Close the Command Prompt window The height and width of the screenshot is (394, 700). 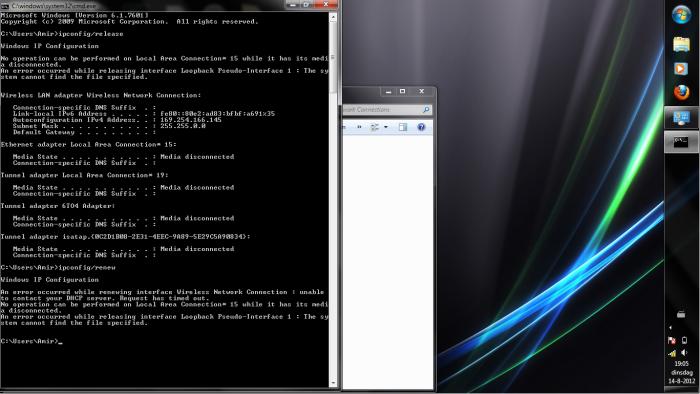(326, 4)
